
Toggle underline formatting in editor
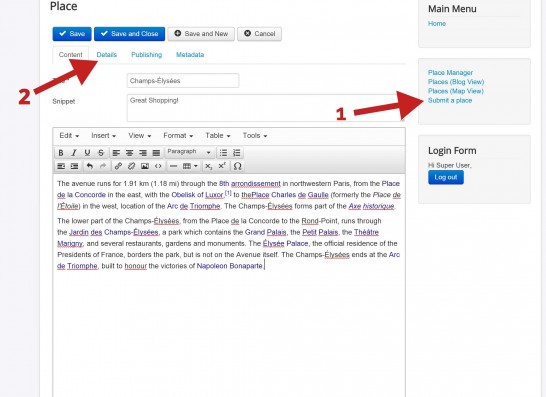click(87, 153)
